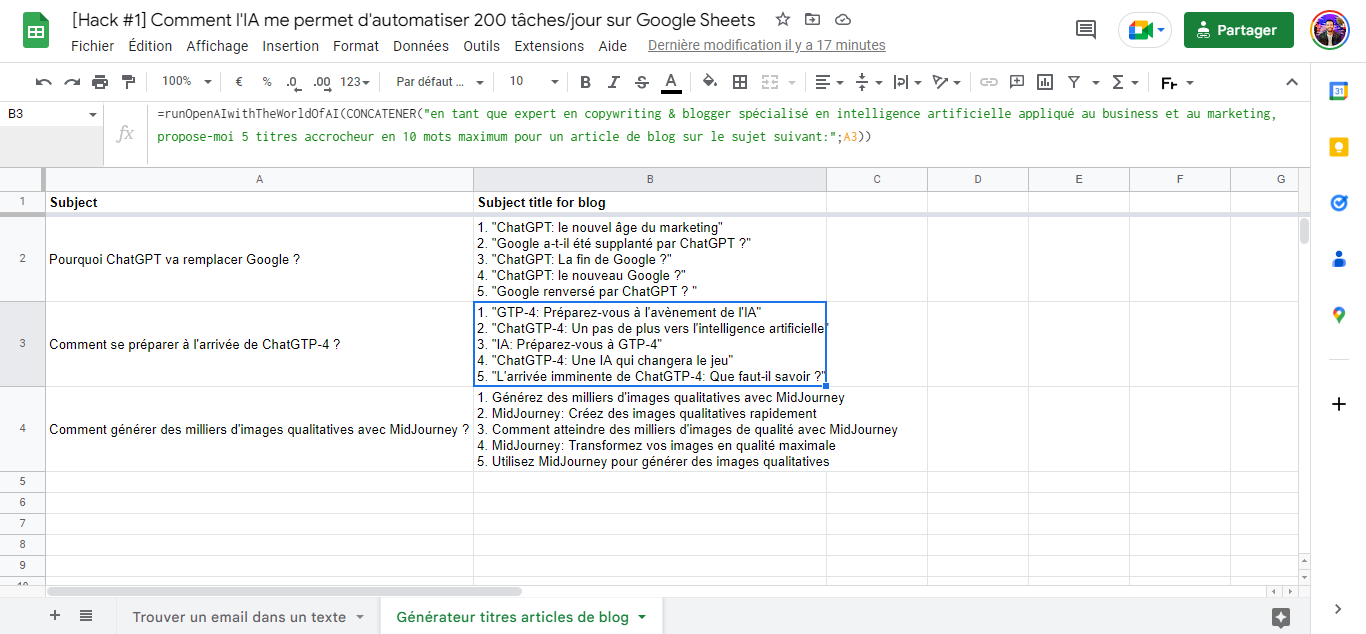Open the 123 number format dropdown

(x=355, y=82)
